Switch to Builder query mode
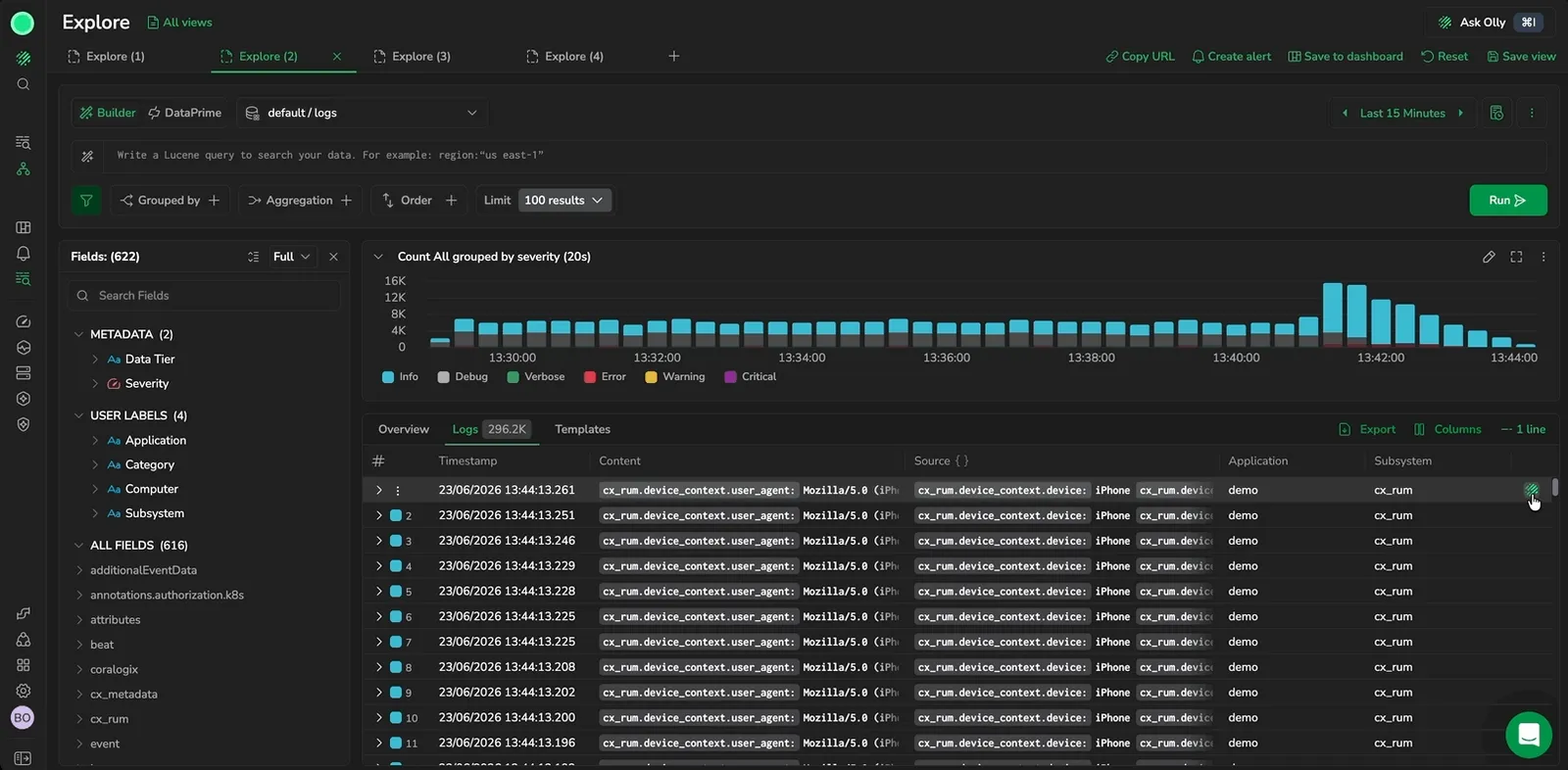The height and width of the screenshot is (770, 1568). tap(108, 113)
